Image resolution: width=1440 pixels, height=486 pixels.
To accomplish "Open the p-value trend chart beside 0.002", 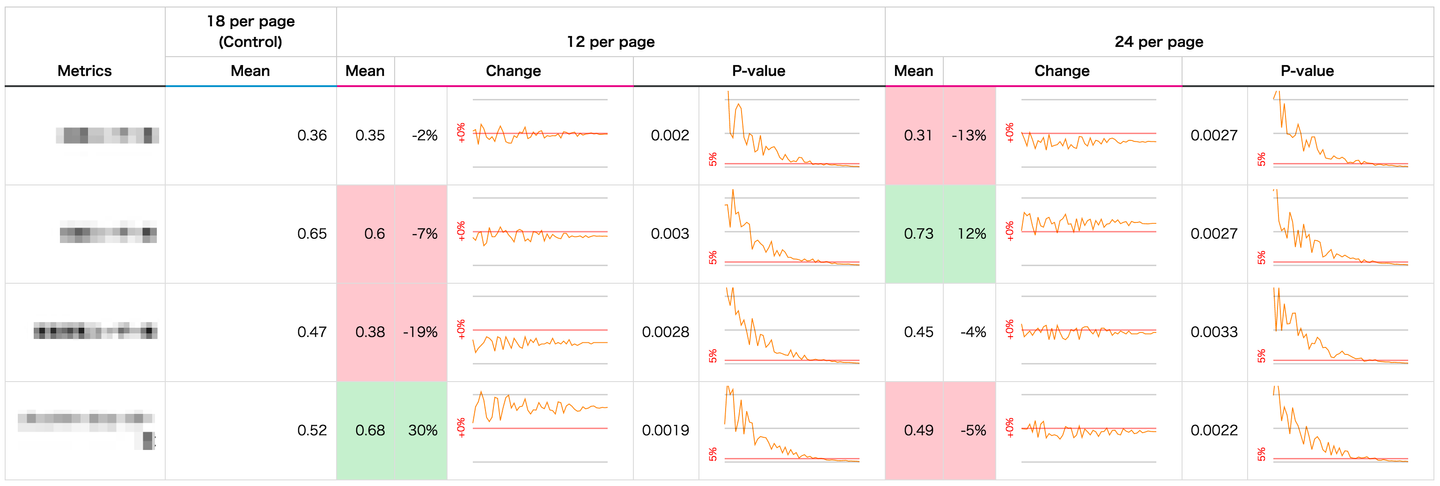I will tap(791, 135).
